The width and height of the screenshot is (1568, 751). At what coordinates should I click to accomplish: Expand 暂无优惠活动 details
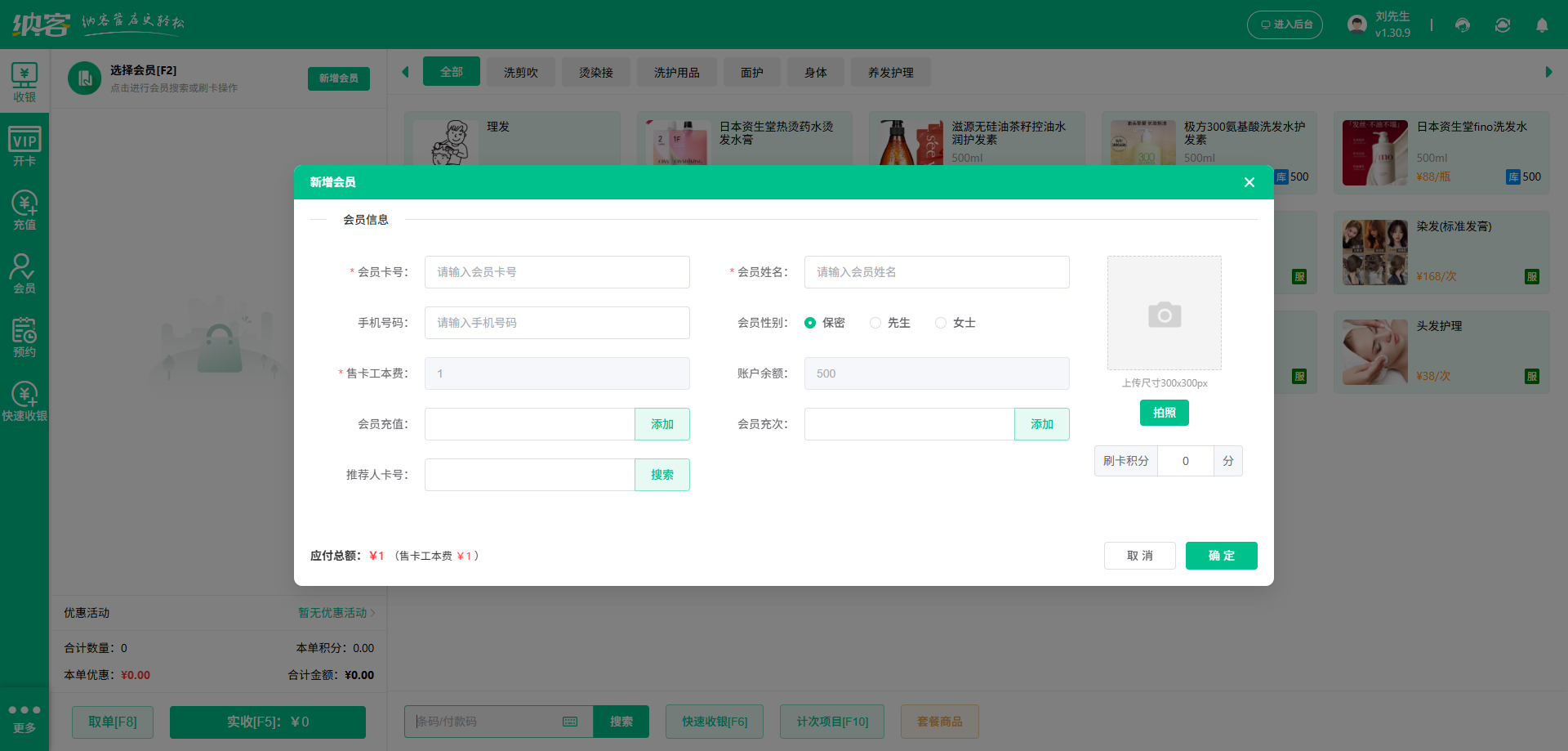[x=330, y=613]
